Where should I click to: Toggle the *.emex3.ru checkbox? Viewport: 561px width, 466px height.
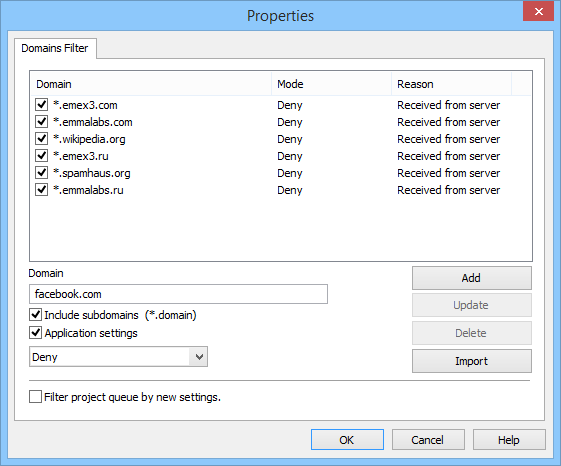tap(42, 156)
